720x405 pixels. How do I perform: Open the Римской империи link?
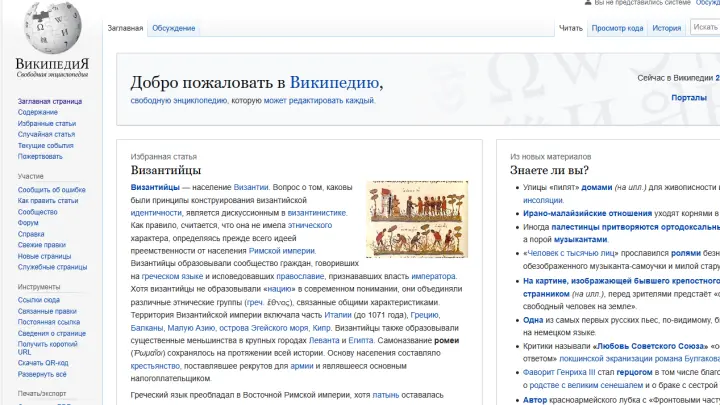281,251
